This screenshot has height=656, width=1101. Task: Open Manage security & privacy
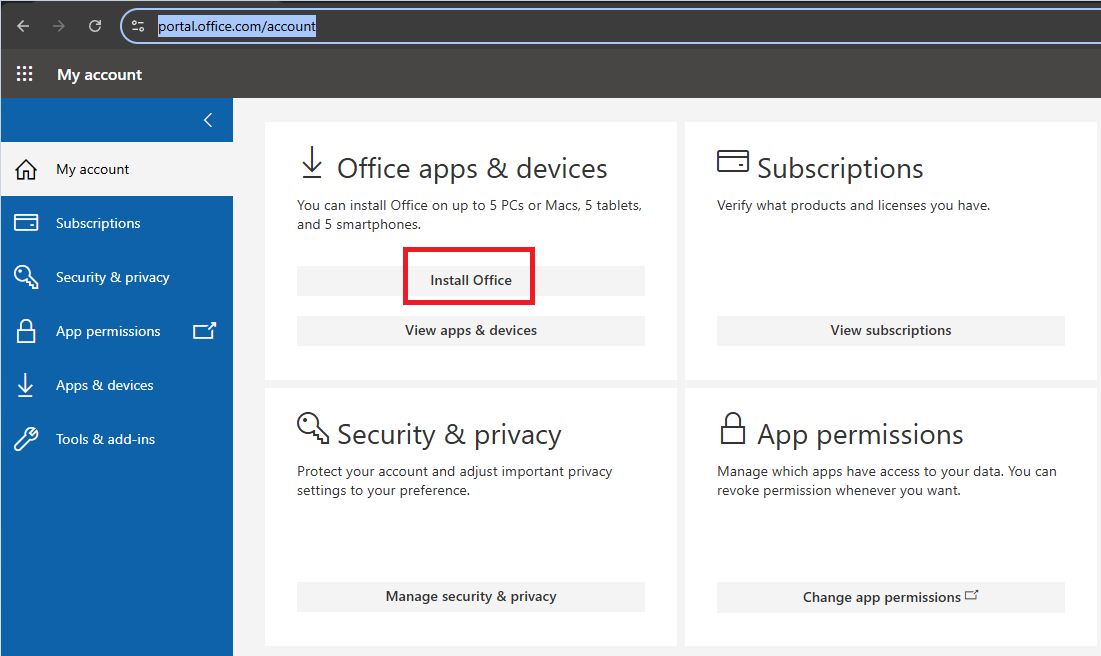coord(470,596)
